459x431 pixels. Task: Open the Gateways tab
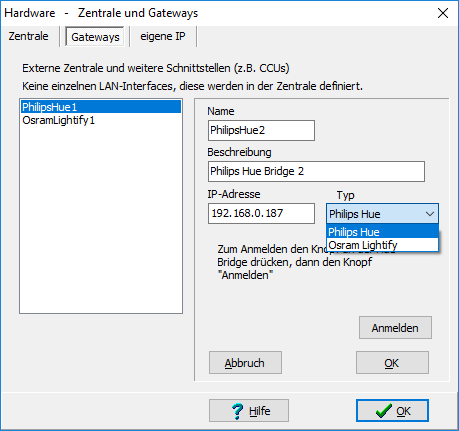[x=95, y=37]
